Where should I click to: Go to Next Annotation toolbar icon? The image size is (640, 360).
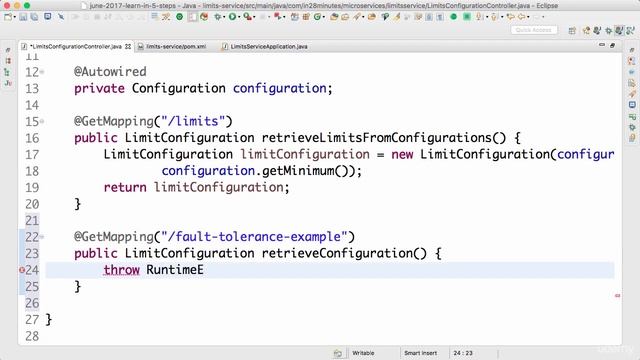tap(478, 17)
